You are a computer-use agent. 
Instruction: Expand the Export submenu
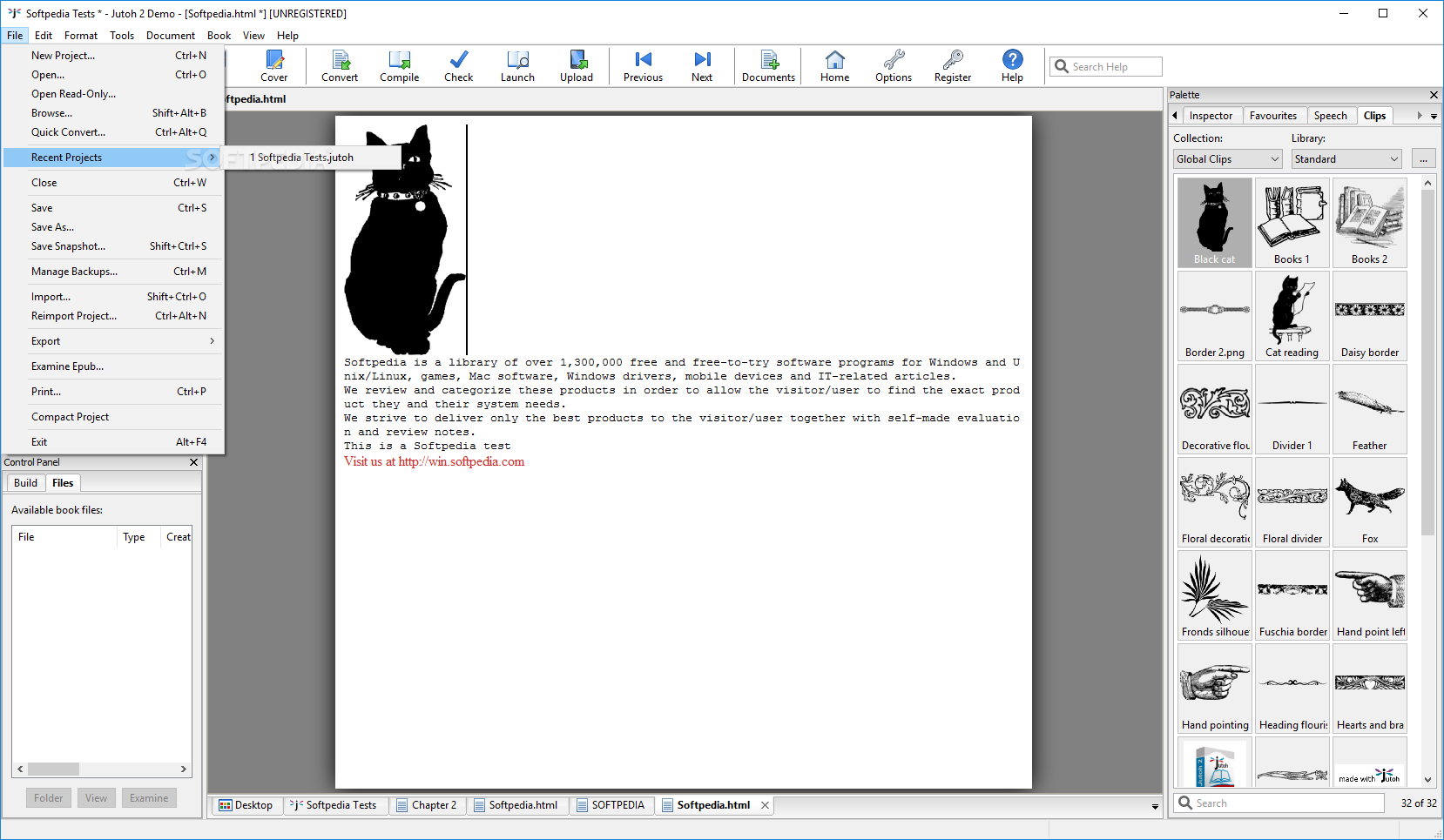pos(114,341)
